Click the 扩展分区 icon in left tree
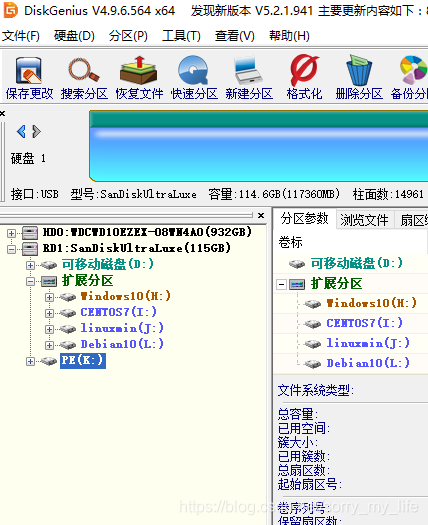This screenshot has height=525, width=428. [49, 281]
